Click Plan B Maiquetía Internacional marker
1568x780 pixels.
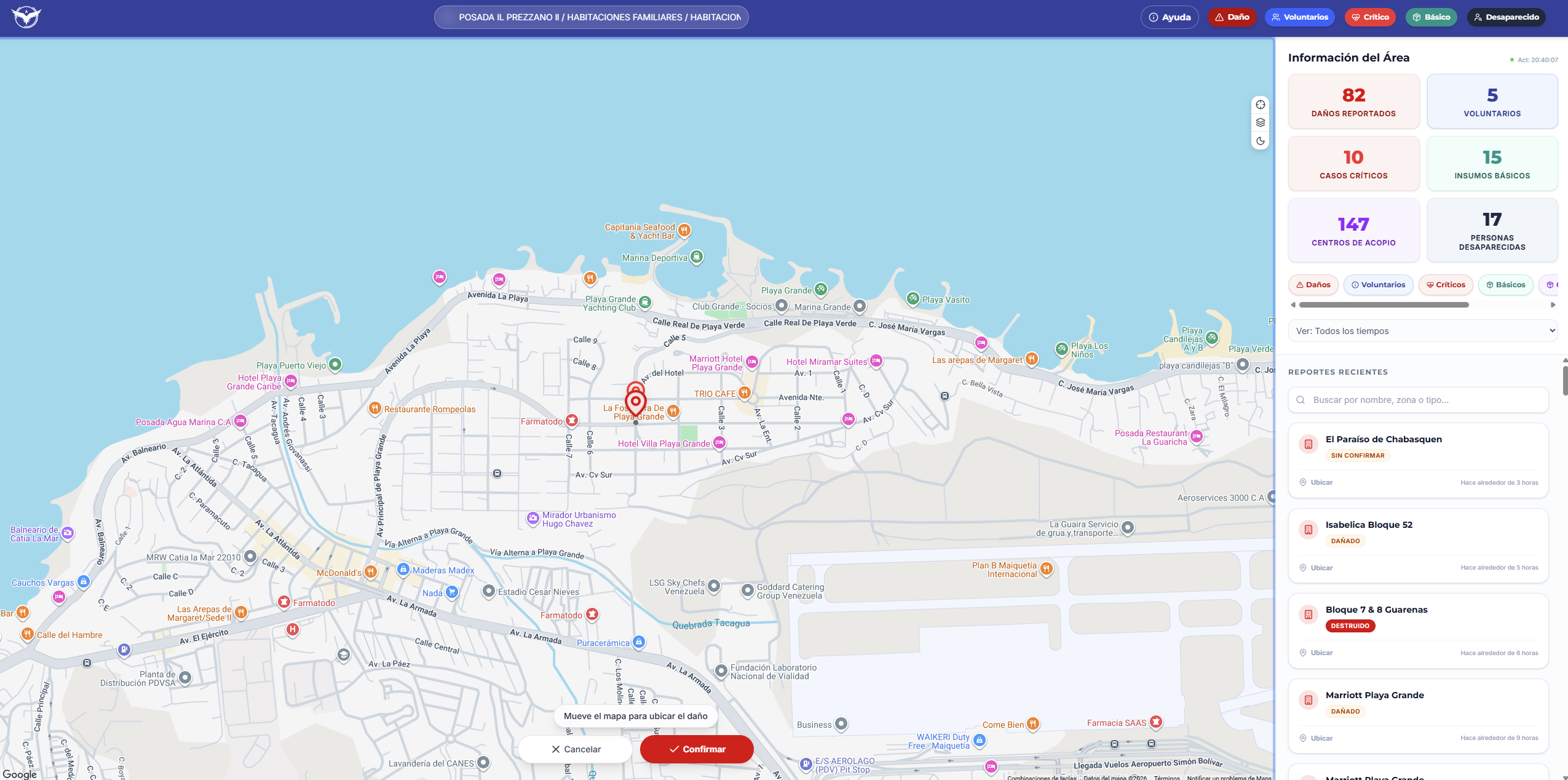1047,569
